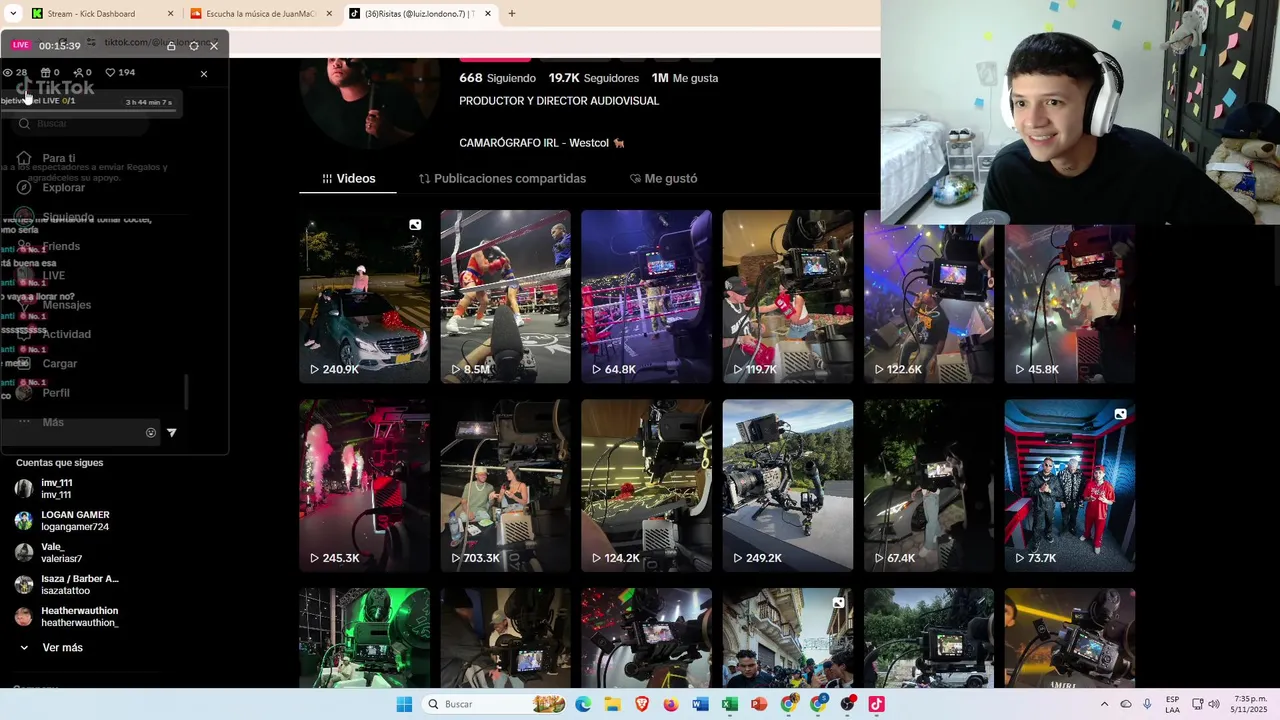Open Isaza / Barber isazatattoo account
This screenshot has height=720, width=1280.
[67, 585]
